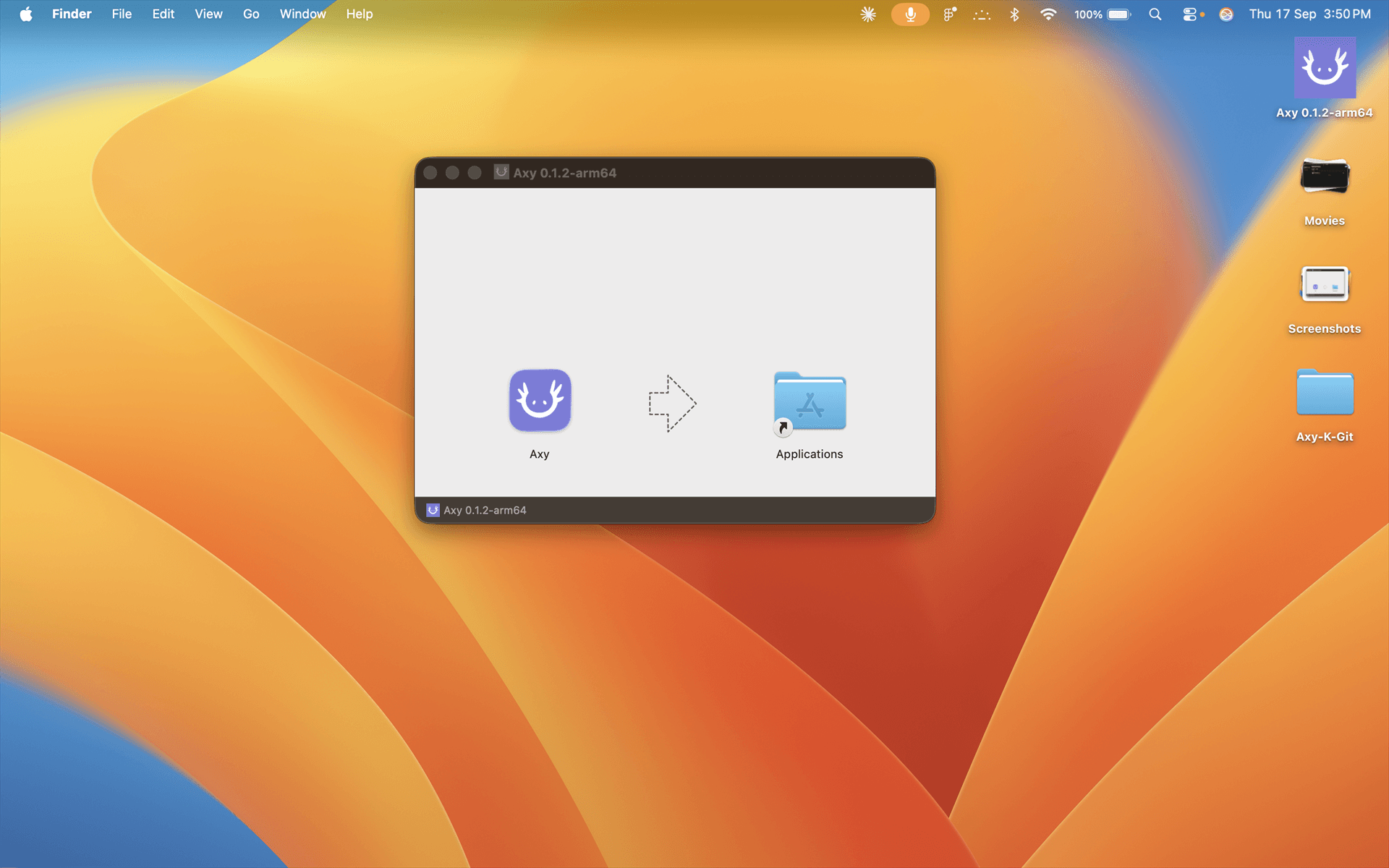Click the Wi-Fi status icon

point(1048,14)
